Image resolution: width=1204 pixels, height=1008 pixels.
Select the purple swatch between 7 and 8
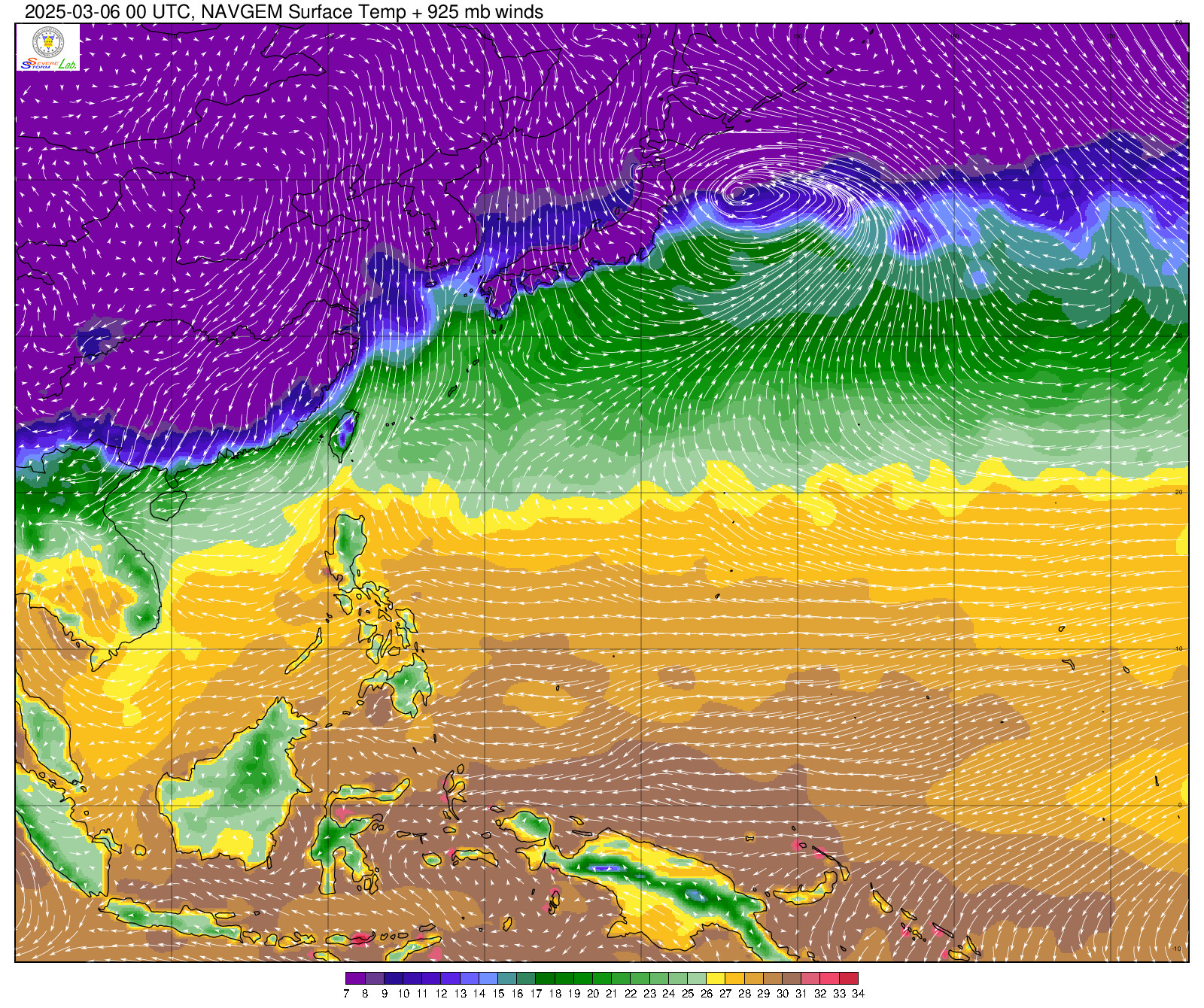355,978
